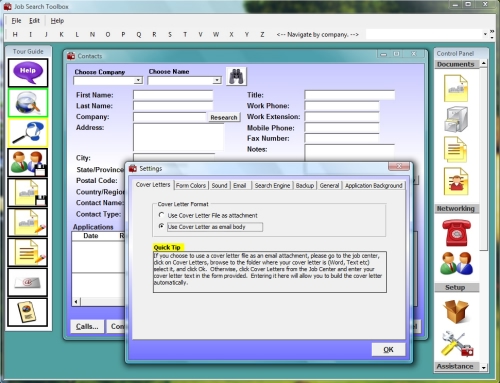Switch to the Application Background tab
Image resolution: width=500 pixels, height=383 pixels.
[x=374, y=185]
